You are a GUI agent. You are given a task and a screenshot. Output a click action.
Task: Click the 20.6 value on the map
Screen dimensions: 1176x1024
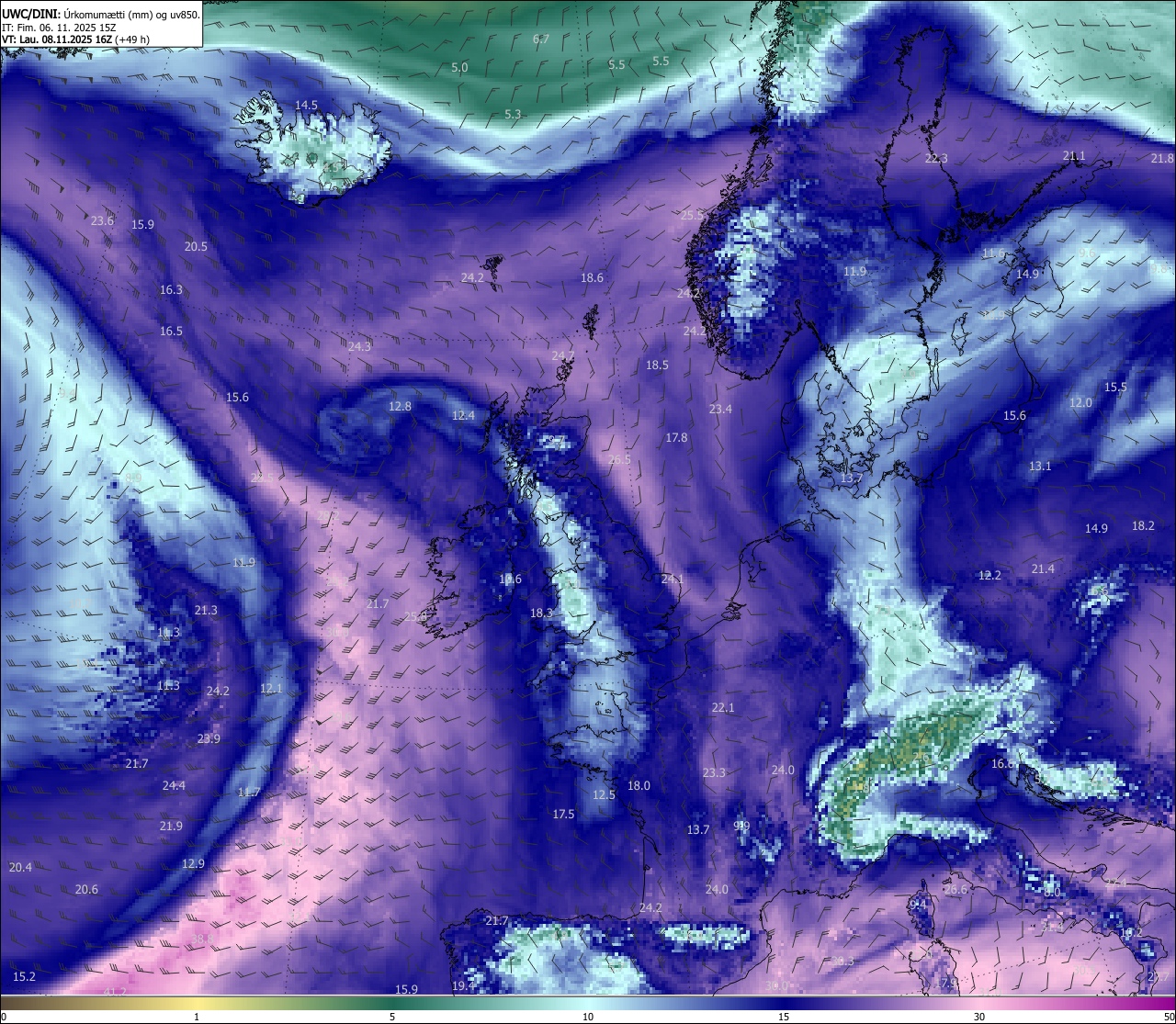[86, 889]
